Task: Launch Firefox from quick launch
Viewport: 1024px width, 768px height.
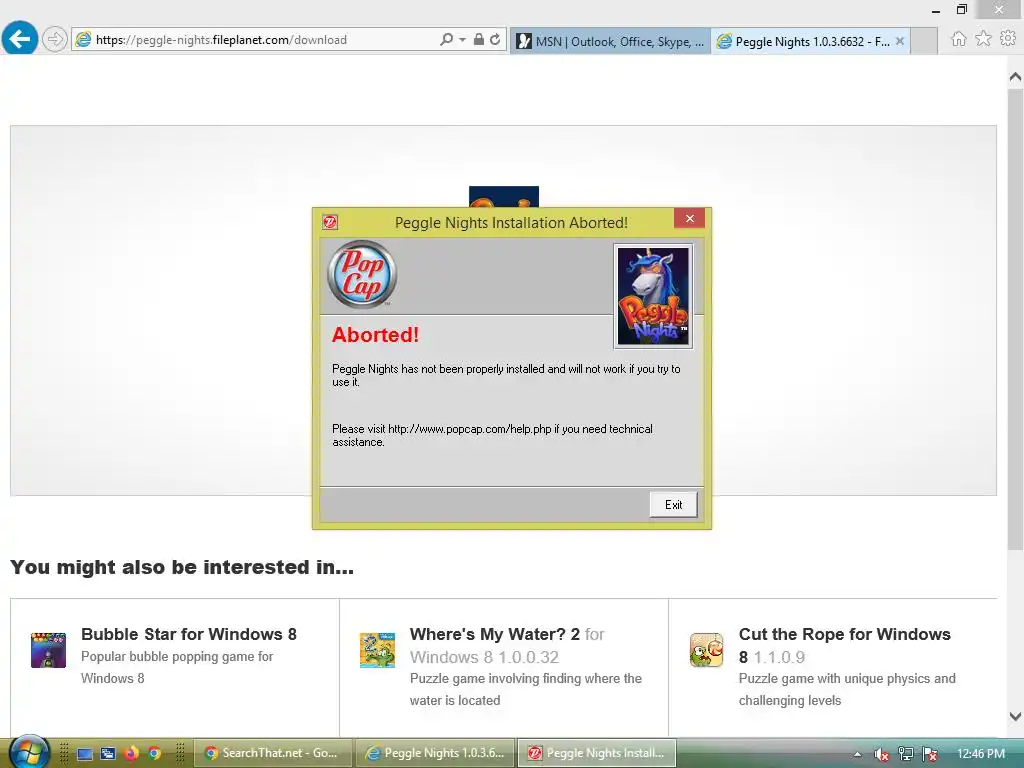Action: tap(131, 753)
